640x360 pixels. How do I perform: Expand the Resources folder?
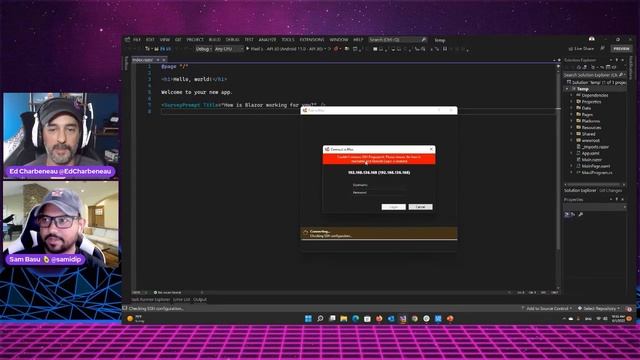(571, 127)
